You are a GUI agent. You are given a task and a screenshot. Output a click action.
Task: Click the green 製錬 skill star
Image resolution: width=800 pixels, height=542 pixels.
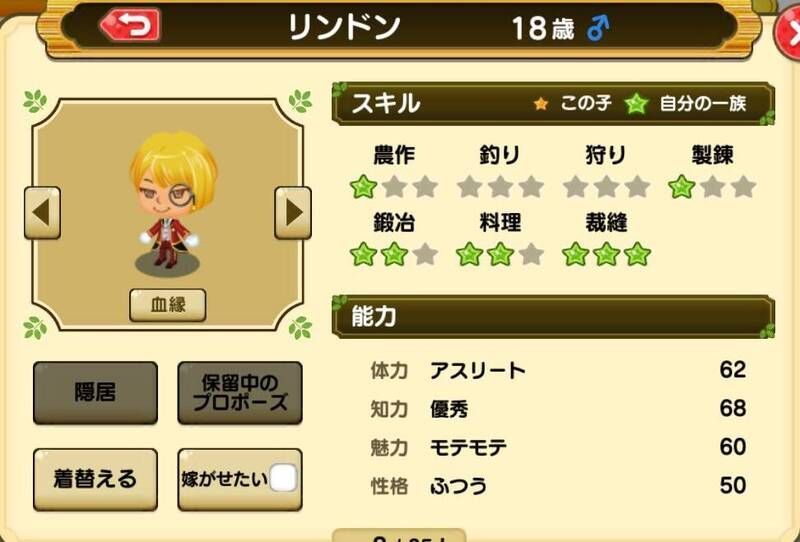click(x=682, y=187)
